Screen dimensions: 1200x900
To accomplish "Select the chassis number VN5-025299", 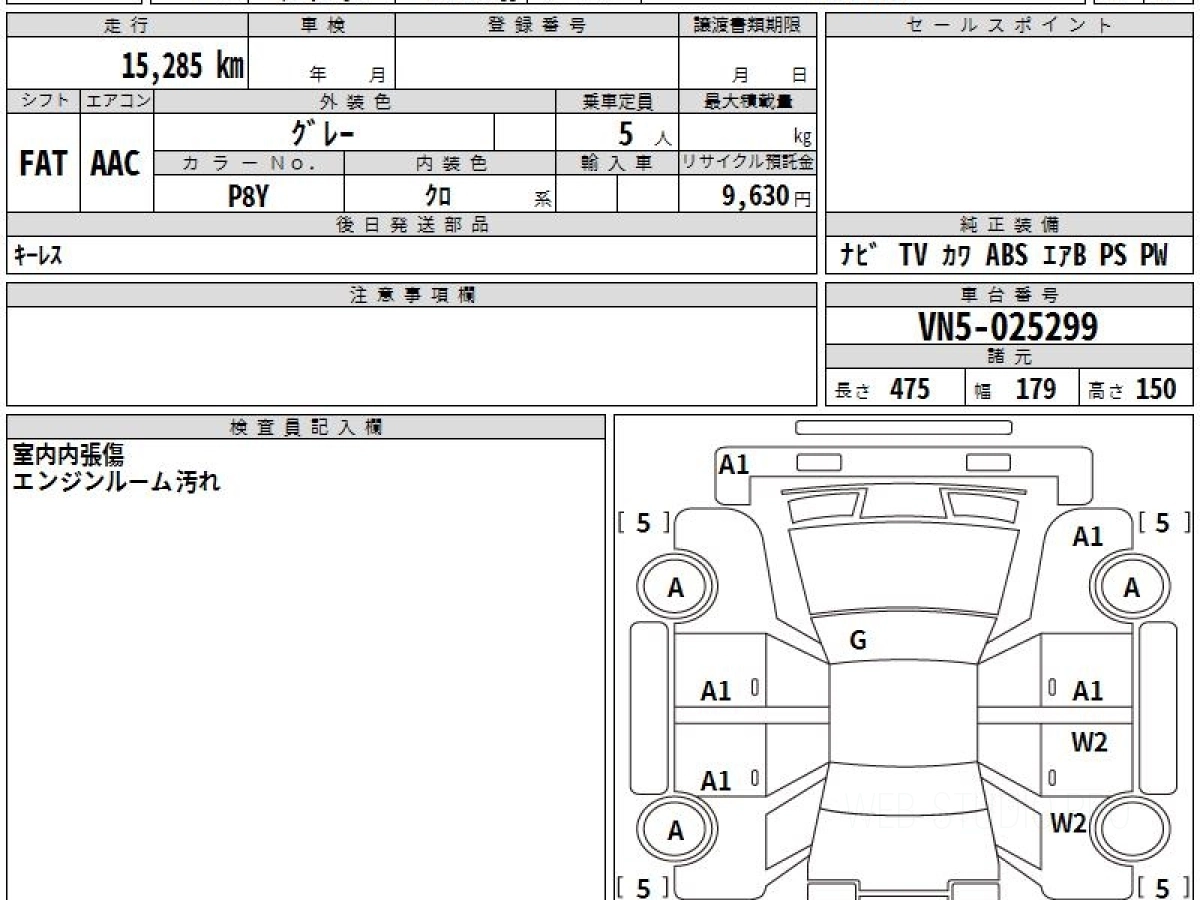I will tap(1008, 327).
